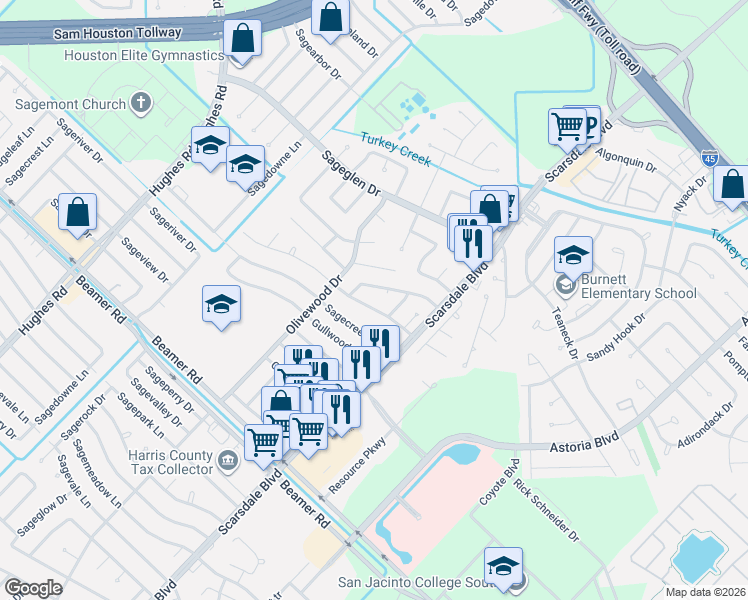Select the Sam Houston Tollway label
The height and width of the screenshot is (600, 748).
(117, 33)
